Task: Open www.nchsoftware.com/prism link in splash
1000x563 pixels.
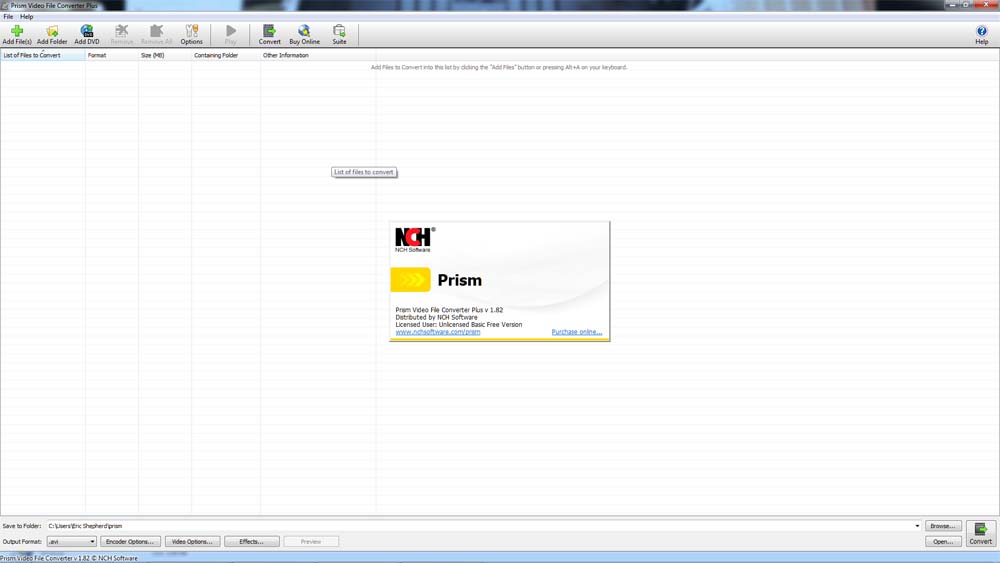Action: pos(438,332)
